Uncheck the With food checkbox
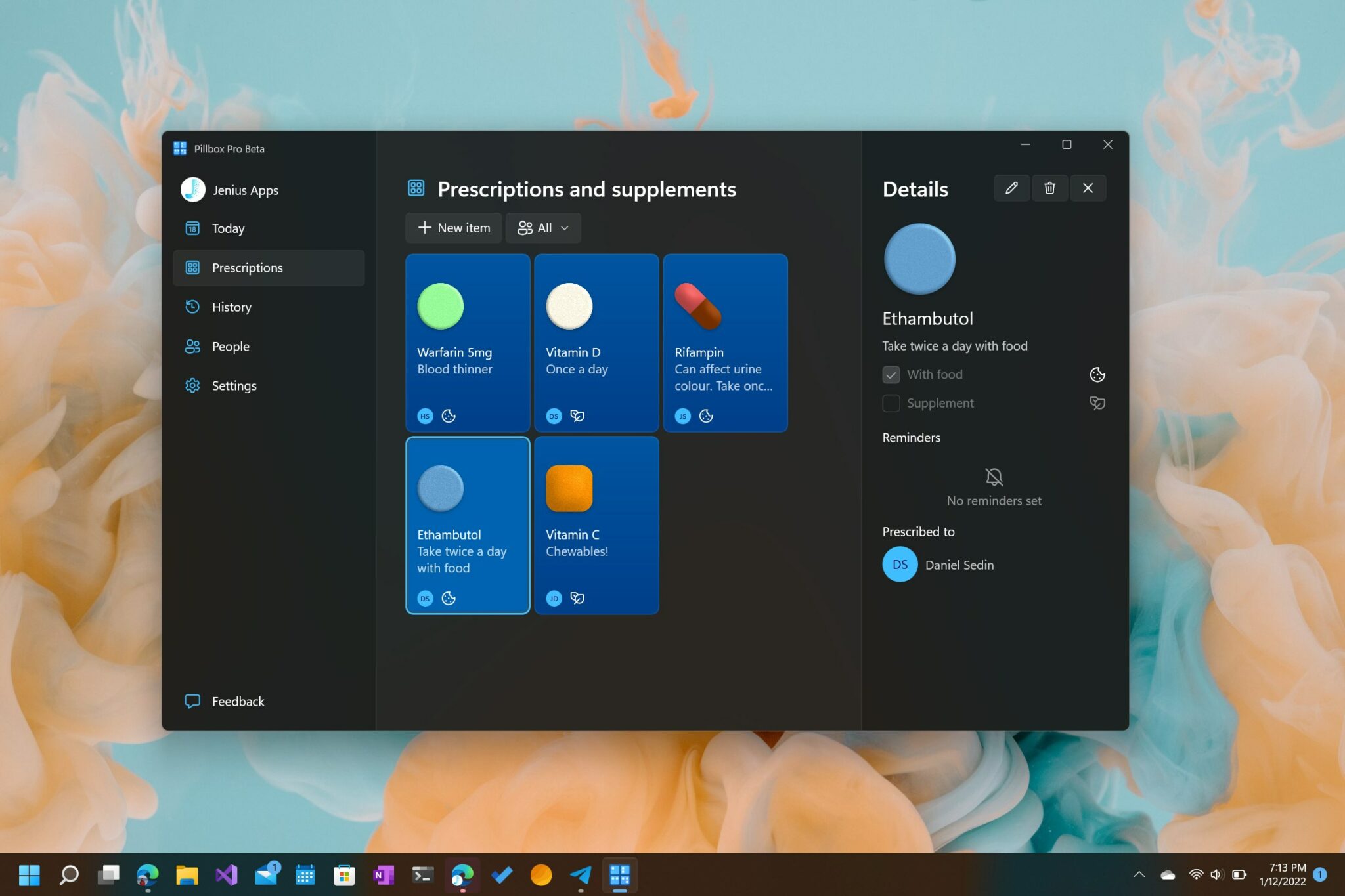1345x896 pixels. pyautogui.click(x=891, y=374)
